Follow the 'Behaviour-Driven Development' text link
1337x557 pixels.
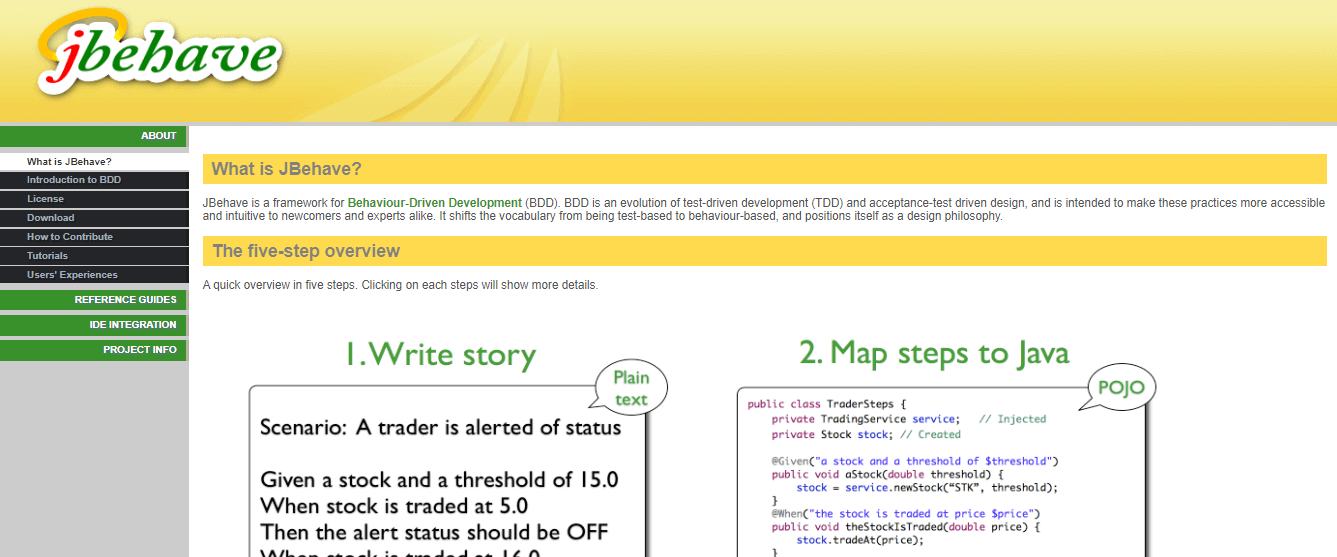(434, 203)
